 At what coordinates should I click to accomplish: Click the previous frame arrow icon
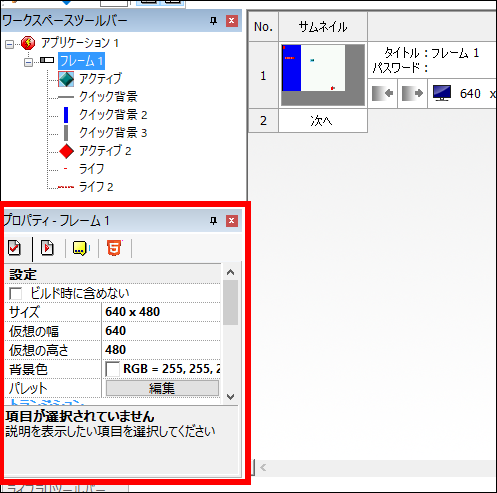383,94
